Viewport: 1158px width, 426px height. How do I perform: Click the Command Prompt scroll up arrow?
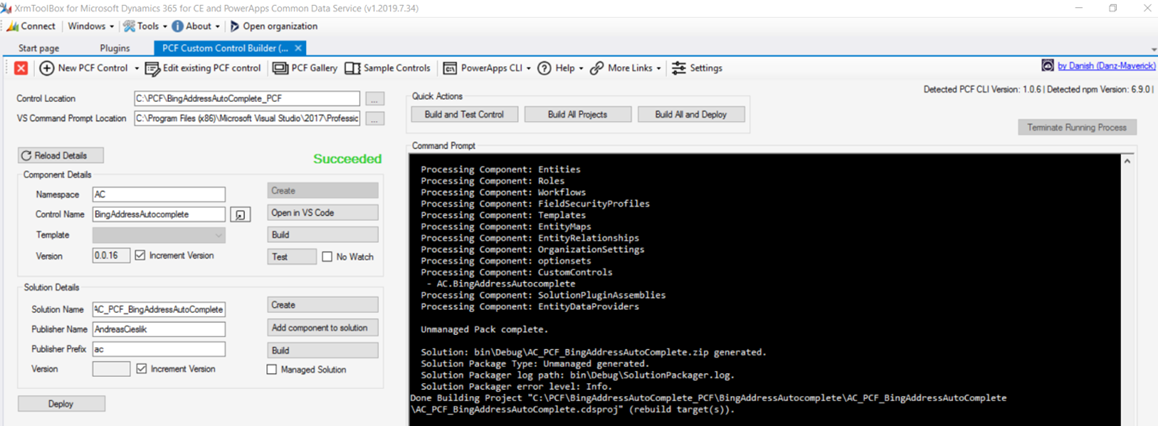tap(1128, 160)
